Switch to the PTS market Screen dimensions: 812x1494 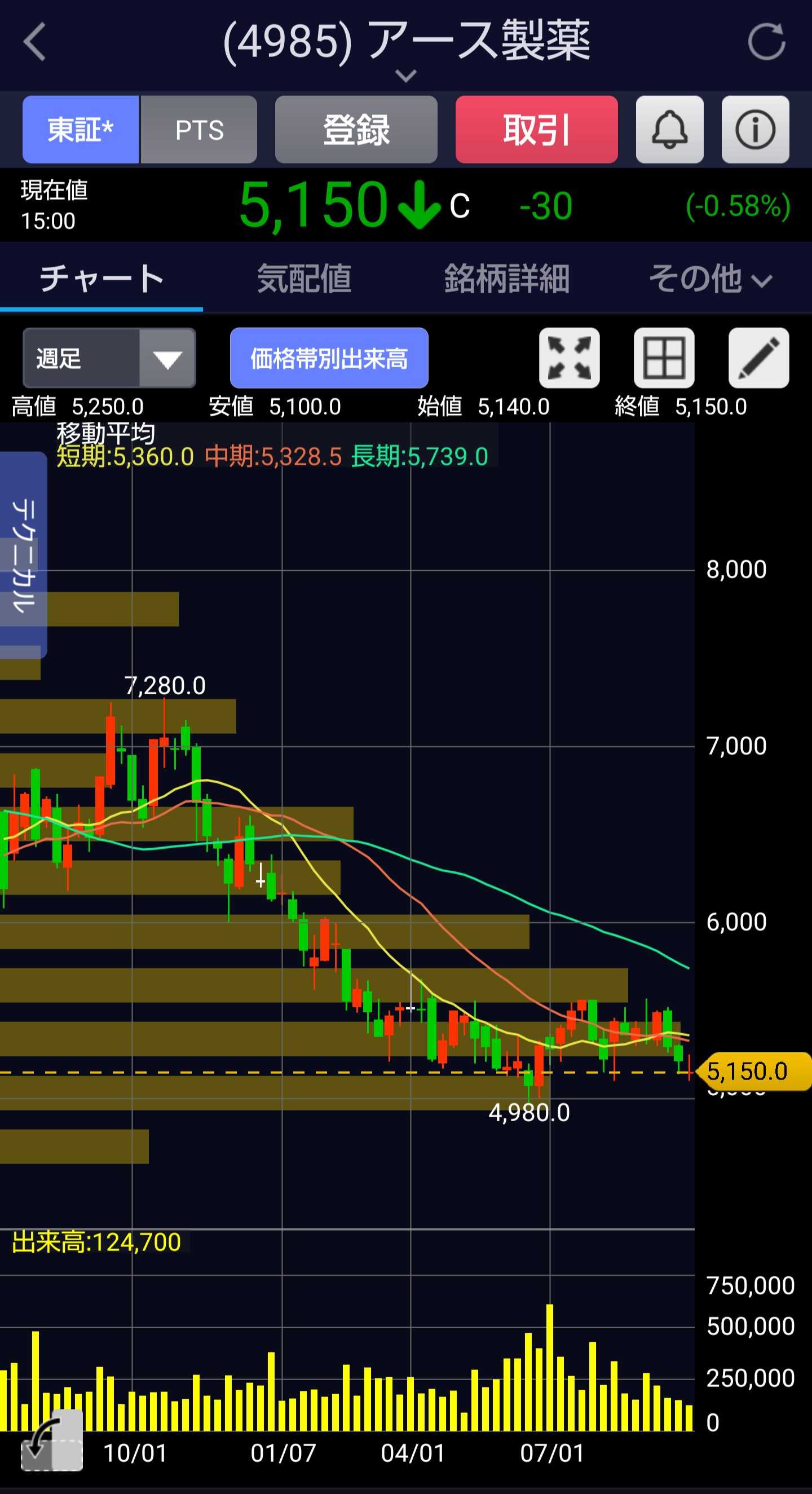pyautogui.click(x=199, y=129)
